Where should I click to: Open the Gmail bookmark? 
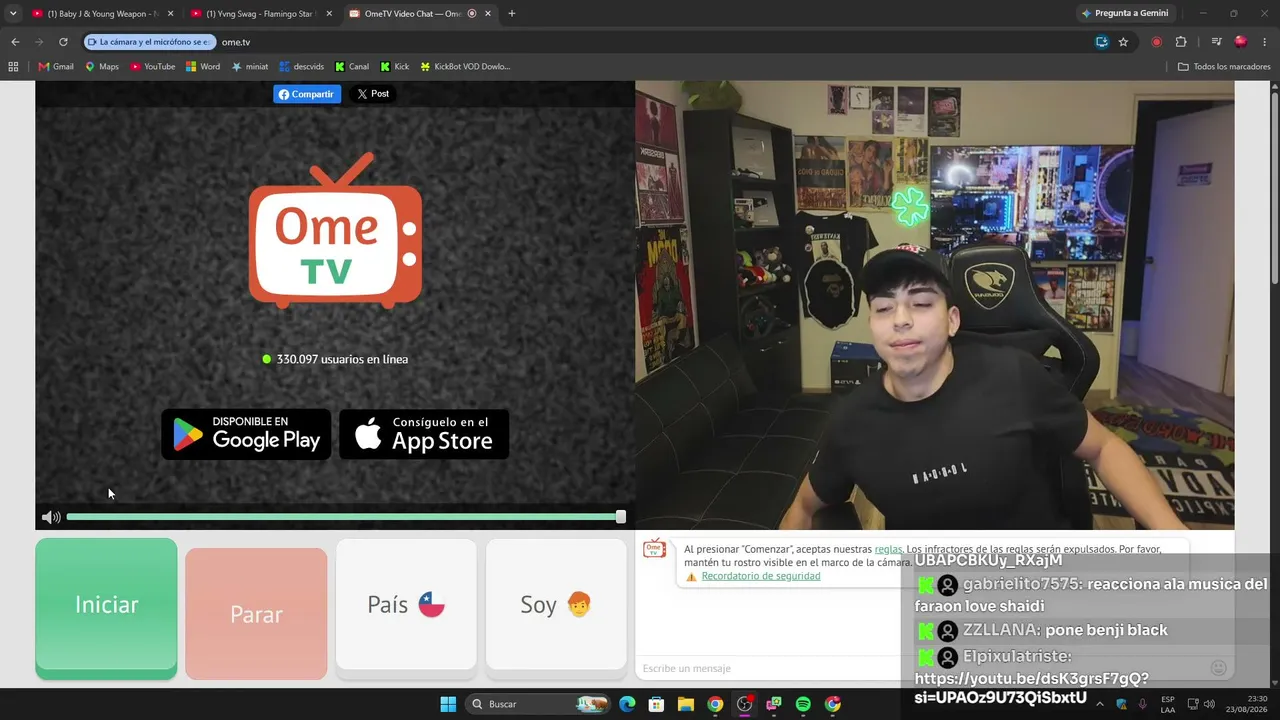56,67
